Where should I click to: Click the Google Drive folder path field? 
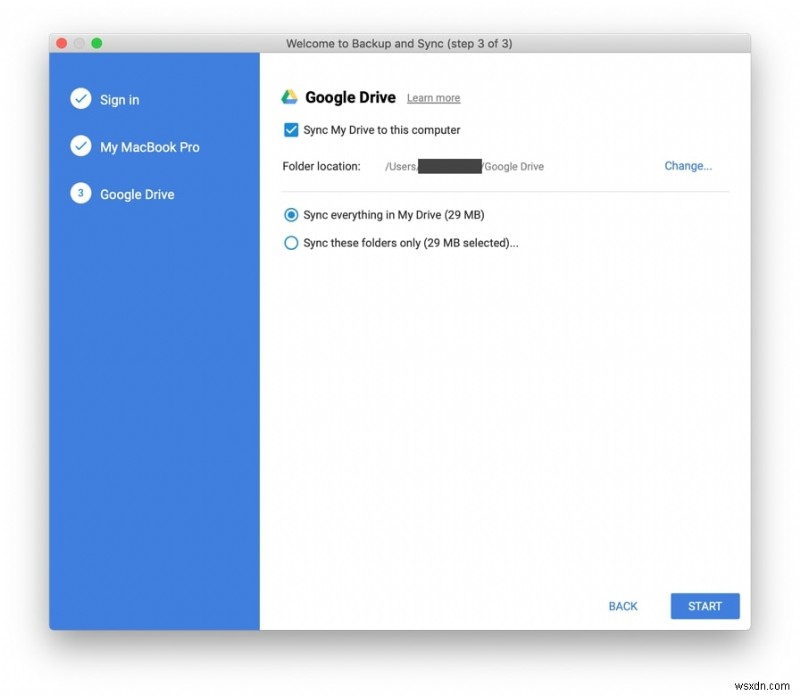pyautogui.click(x=465, y=166)
